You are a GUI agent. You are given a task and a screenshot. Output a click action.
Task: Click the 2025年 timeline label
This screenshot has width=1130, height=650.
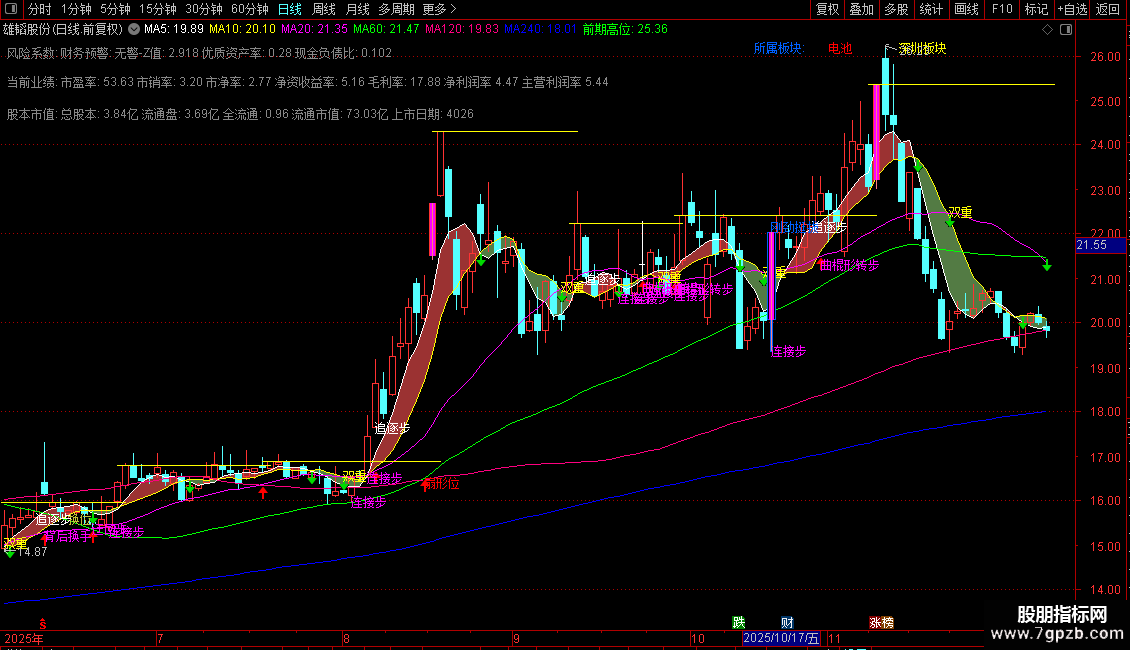[x=23, y=638]
